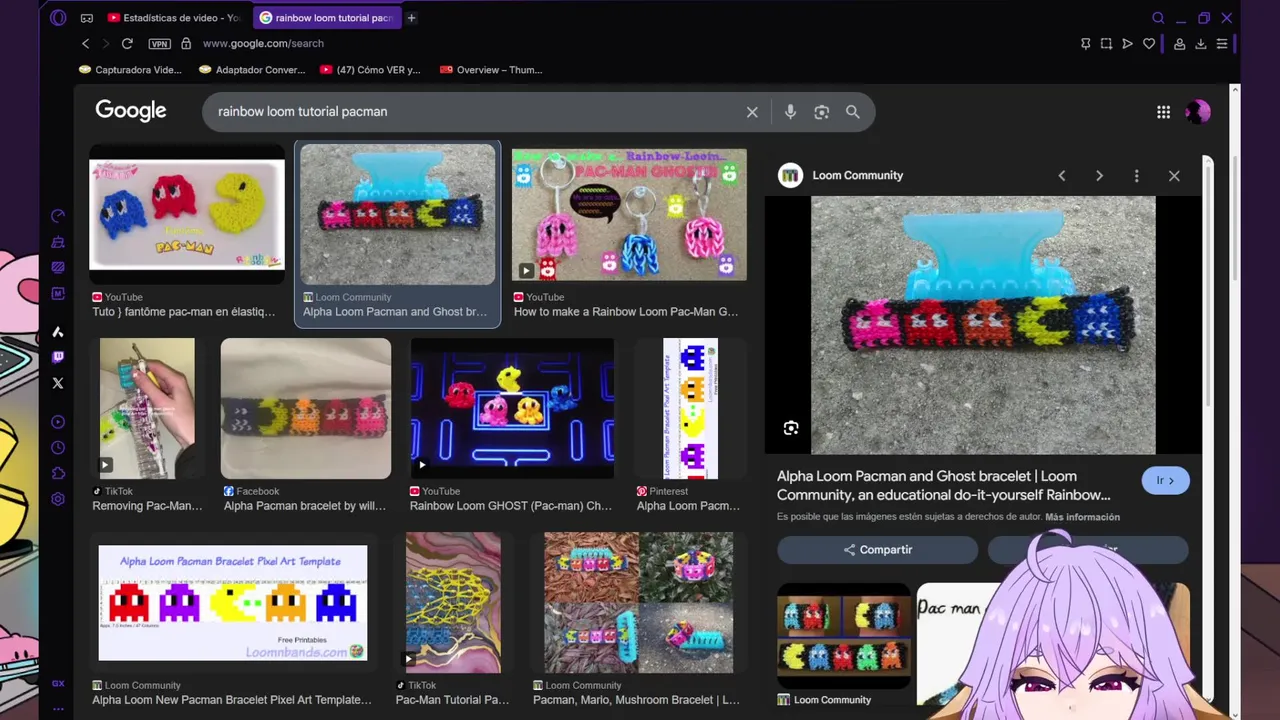Image resolution: width=1280 pixels, height=720 pixels.
Task: Click the large Pacman bracelet preview image
Action: pyautogui.click(x=983, y=325)
